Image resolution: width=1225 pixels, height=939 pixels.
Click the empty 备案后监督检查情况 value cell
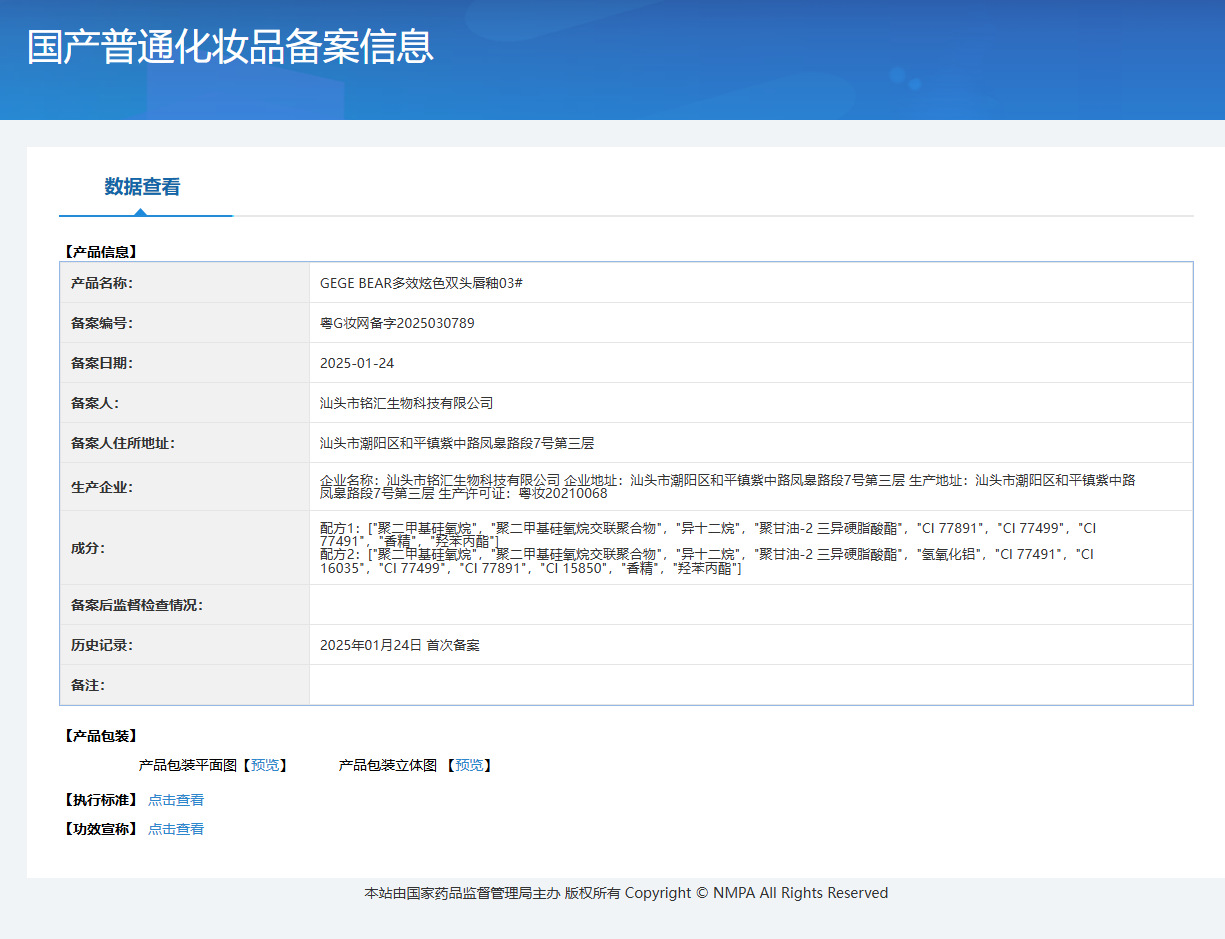pos(750,605)
